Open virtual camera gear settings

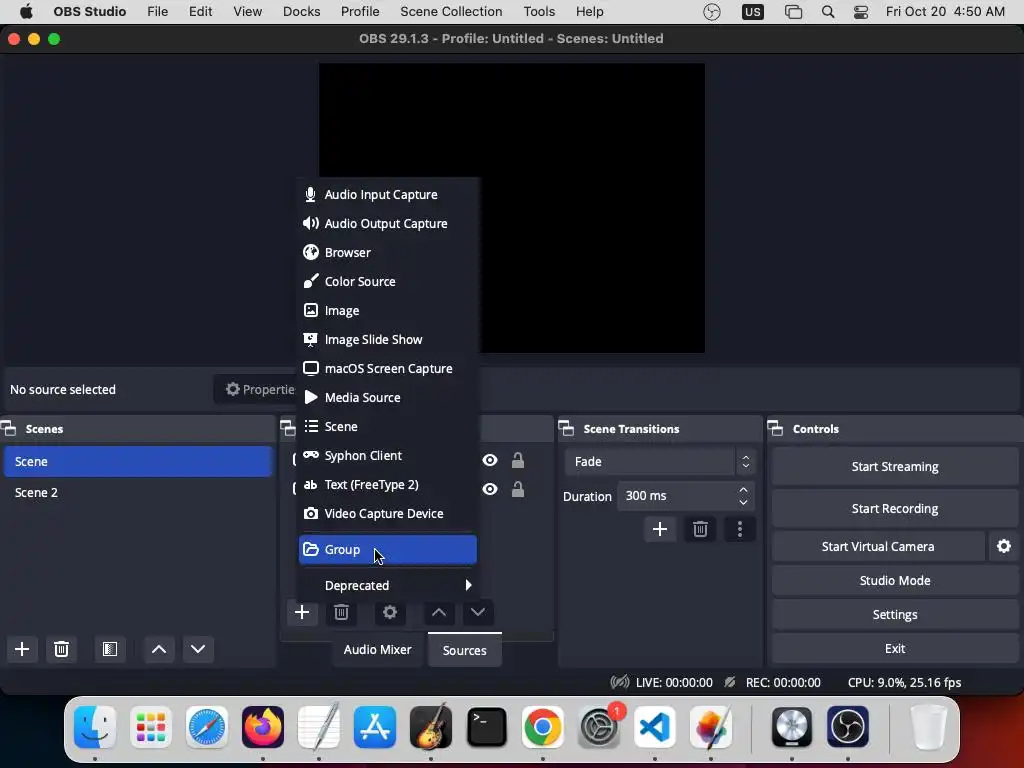pos(1004,546)
